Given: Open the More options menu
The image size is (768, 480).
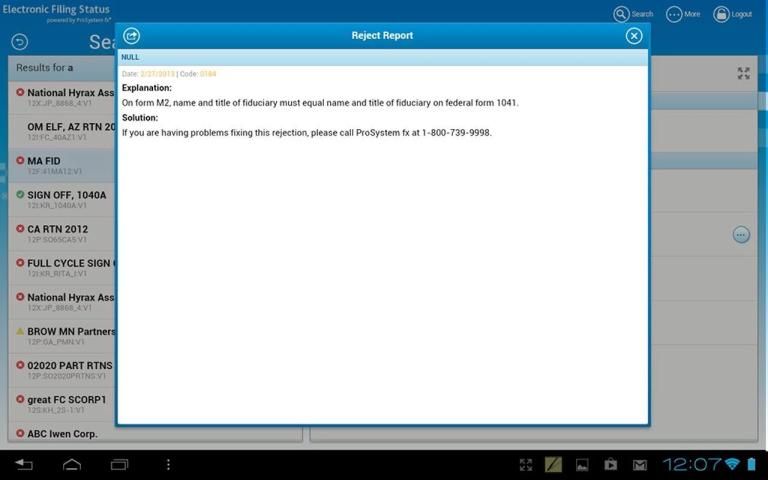Looking at the screenshot, I should coord(674,14).
